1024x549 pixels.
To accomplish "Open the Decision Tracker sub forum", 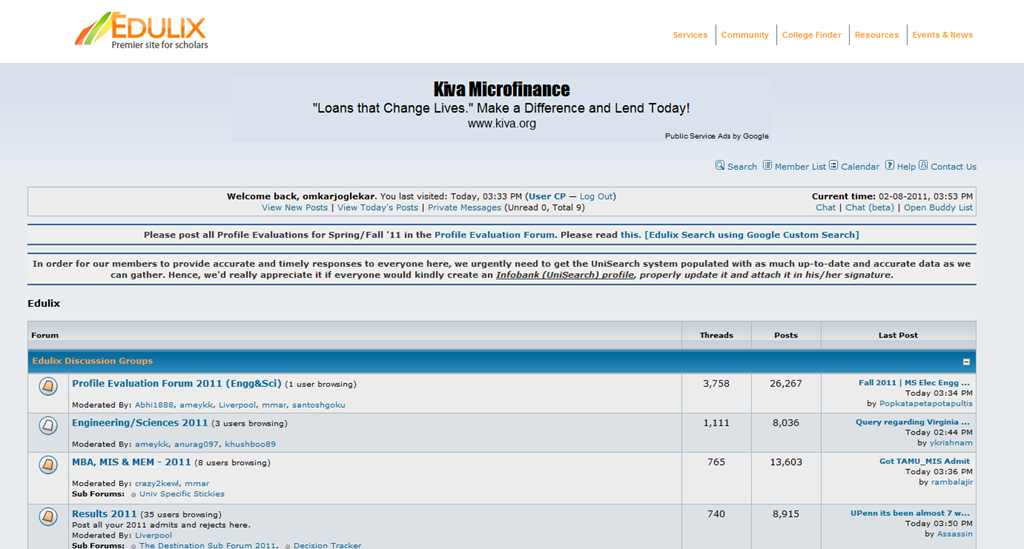I will tap(327, 545).
